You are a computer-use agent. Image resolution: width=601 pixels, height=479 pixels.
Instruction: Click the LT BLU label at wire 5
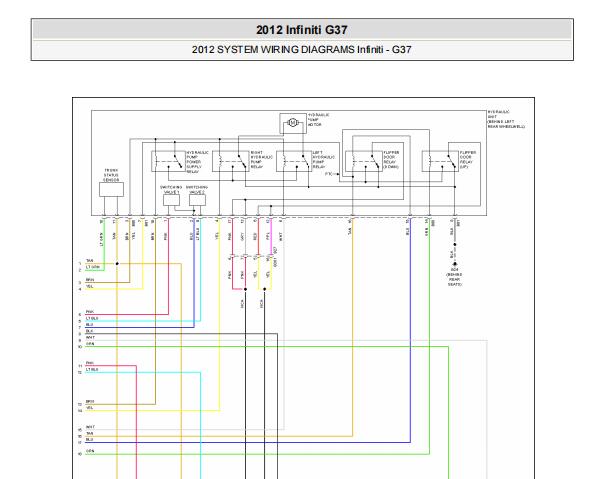[92, 318]
